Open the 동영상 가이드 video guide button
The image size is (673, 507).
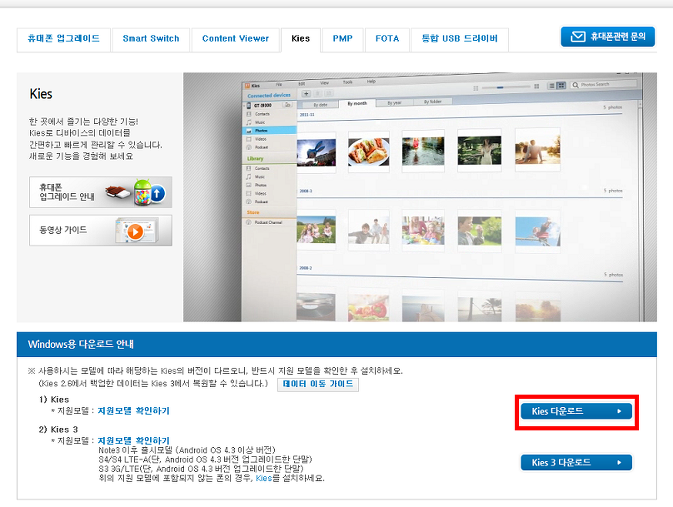click(x=100, y=230)
